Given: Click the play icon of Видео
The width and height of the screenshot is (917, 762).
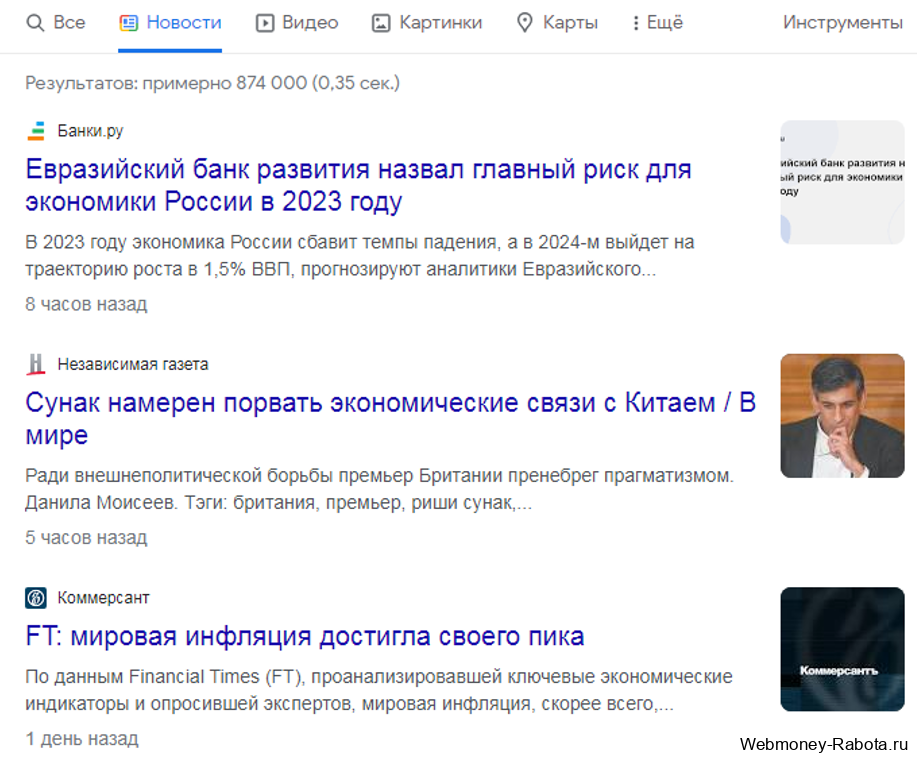Looking at the screenshot, I should click(x=265, y=23).
